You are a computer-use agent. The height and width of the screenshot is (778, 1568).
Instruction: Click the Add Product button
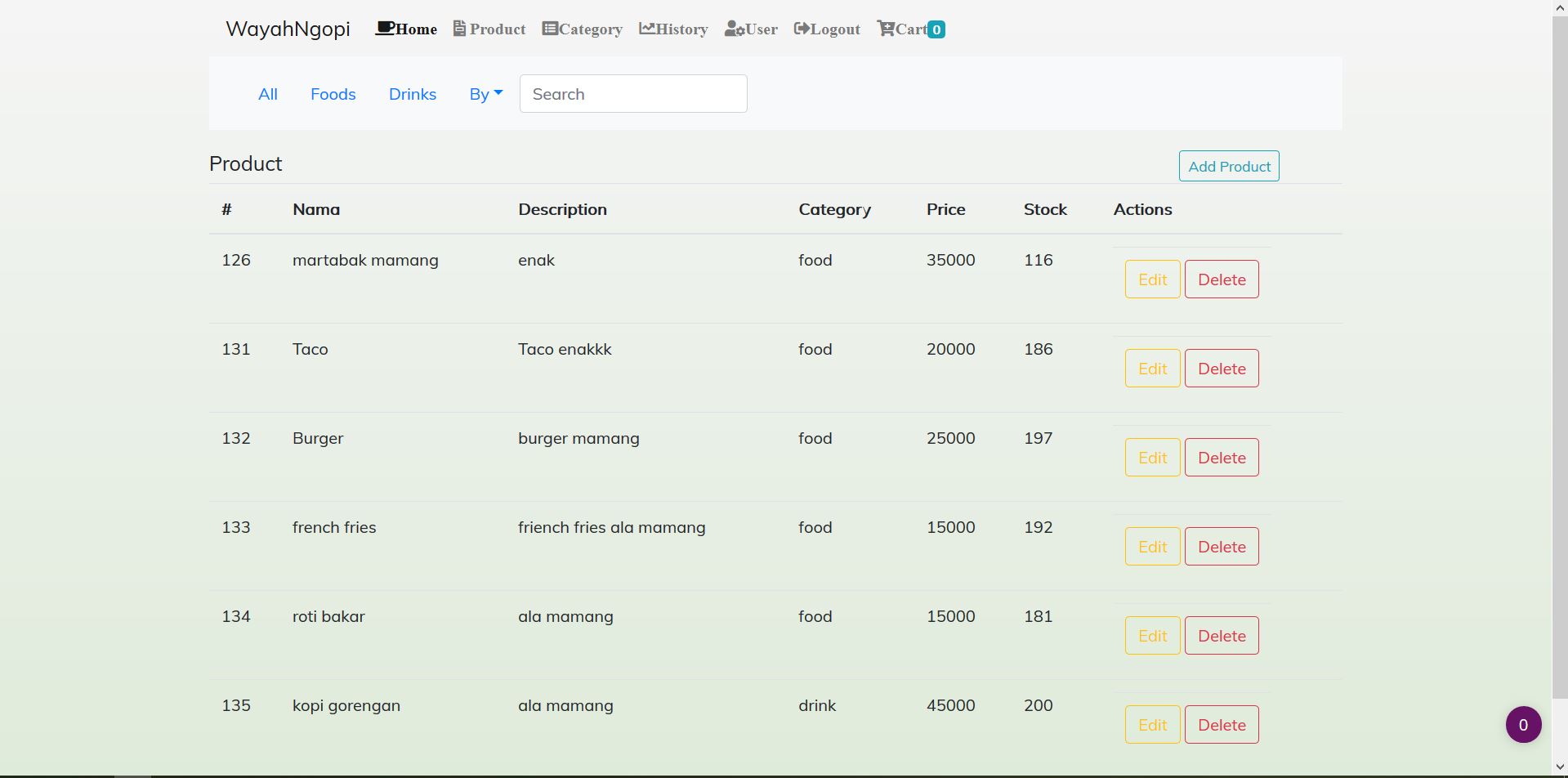[1229, 166]
